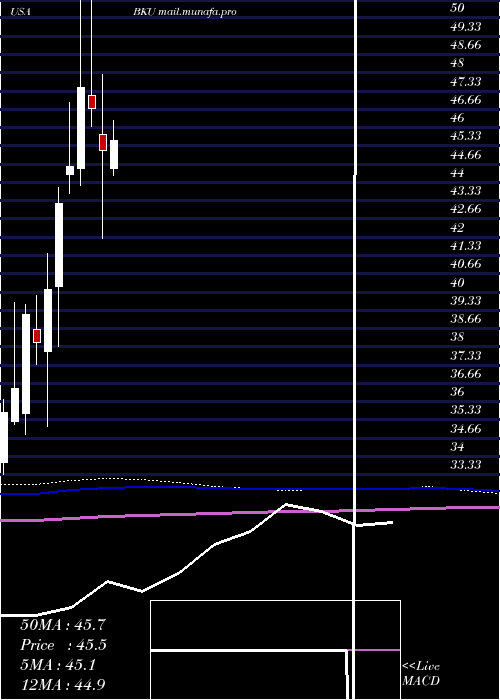This screenshot has height=700, width=500.
Task: Click the red candlestick near 45.33
Action: [x=103, y=142]
